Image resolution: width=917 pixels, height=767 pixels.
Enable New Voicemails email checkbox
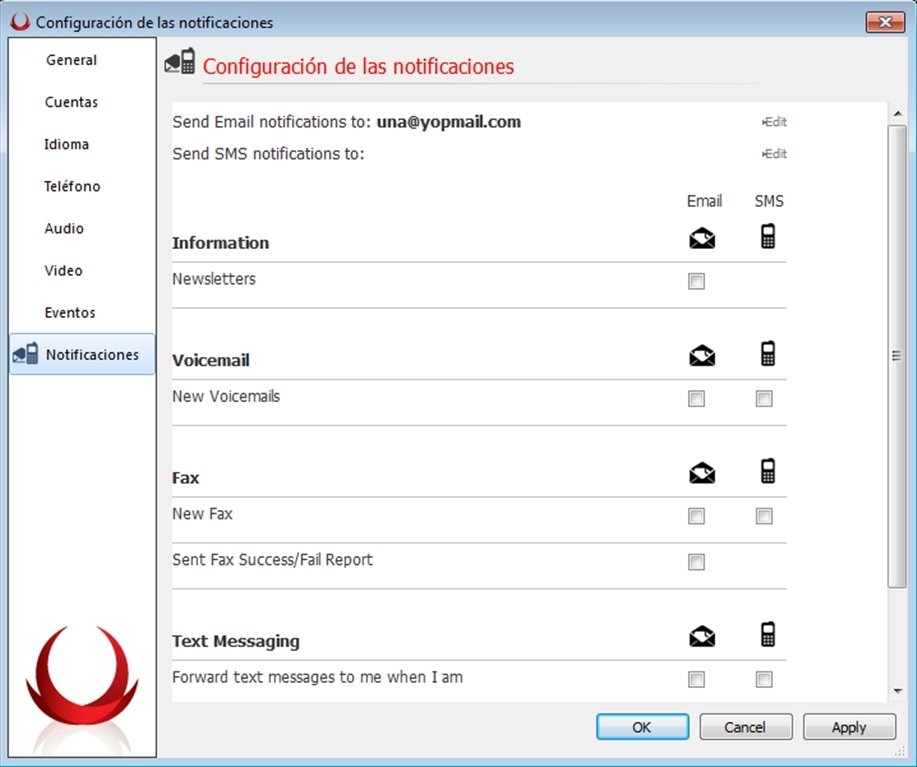click(x=696, y=399)
